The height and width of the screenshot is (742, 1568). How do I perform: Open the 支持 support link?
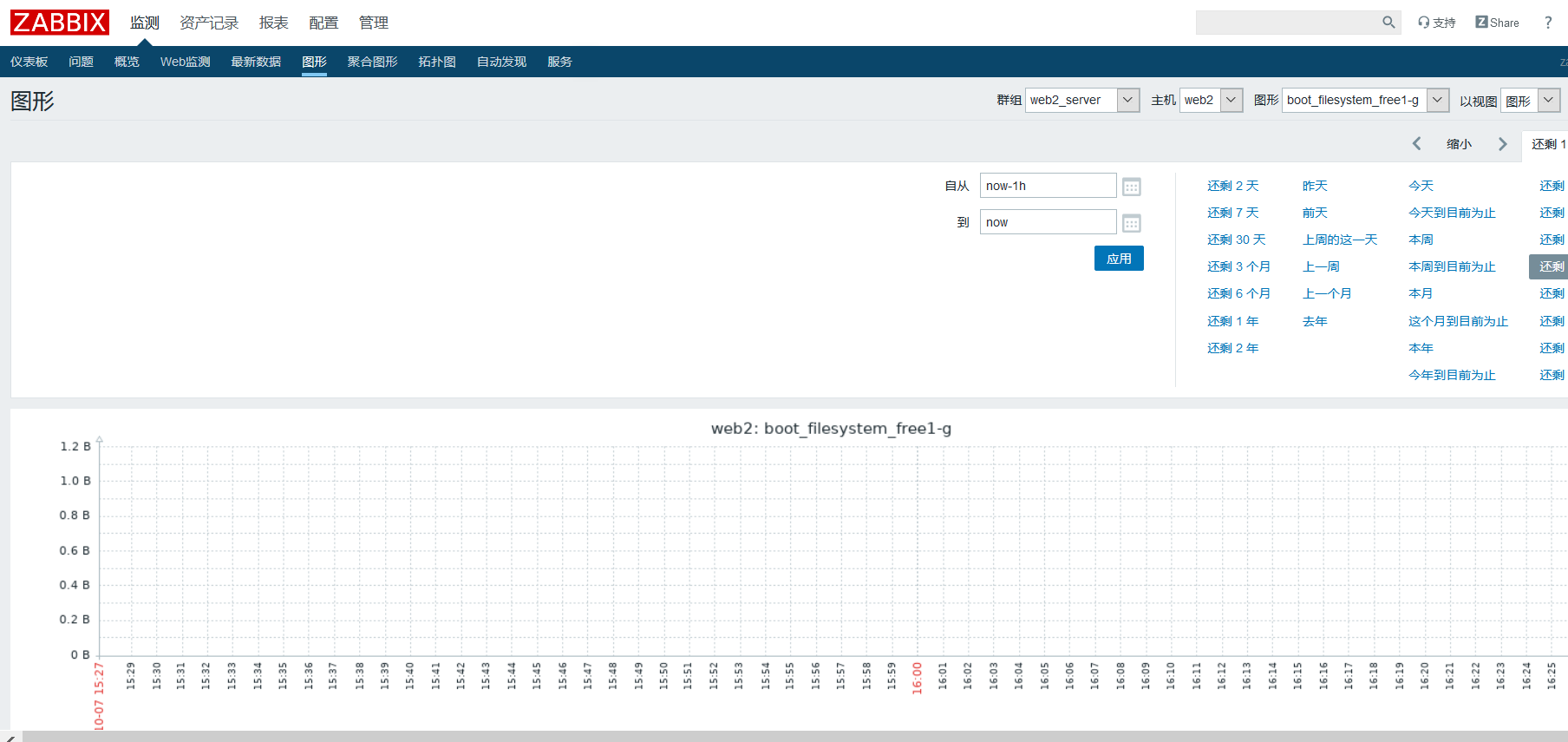coord(1437,23)
